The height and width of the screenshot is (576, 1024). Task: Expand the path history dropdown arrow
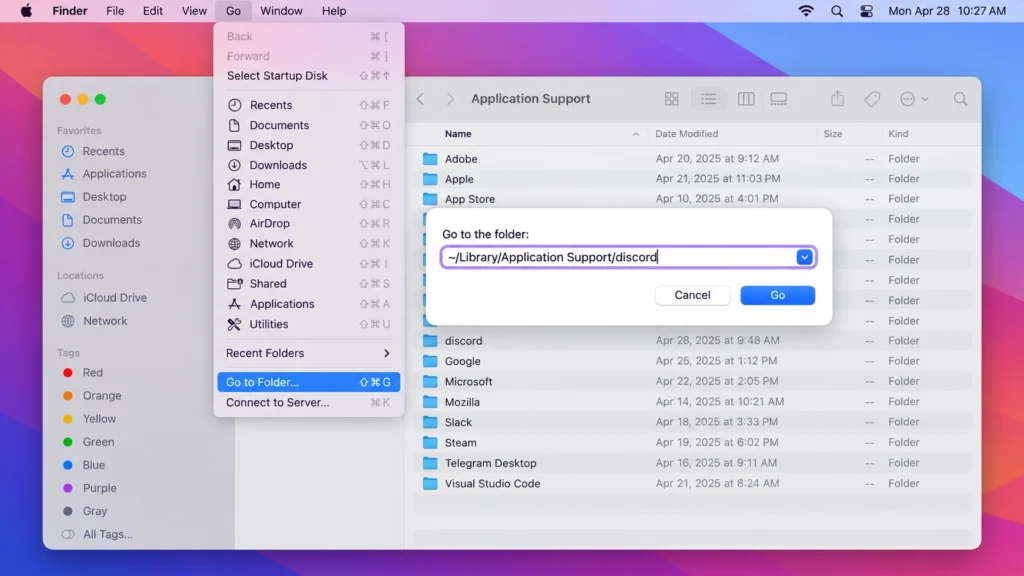click(x=804, y=257)
